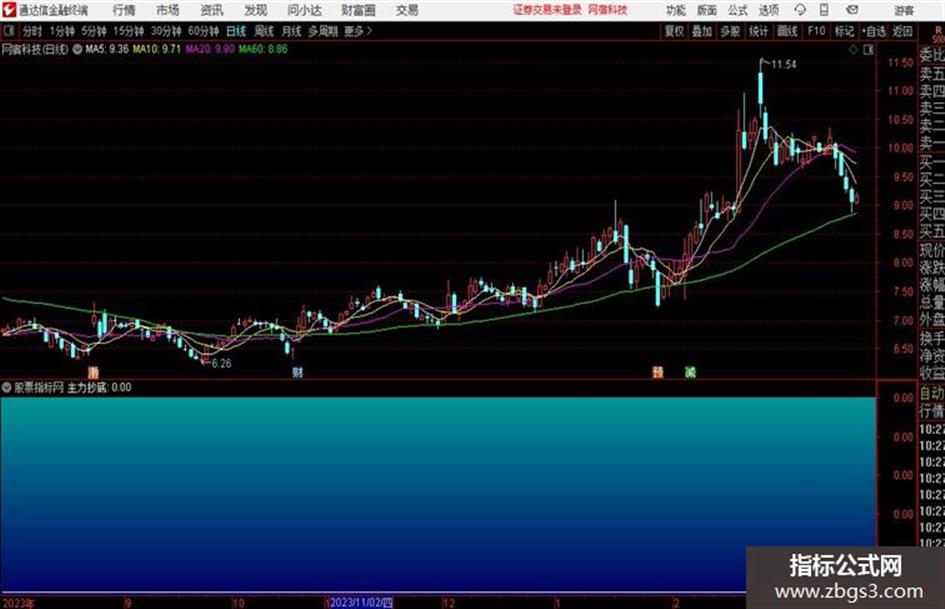
Task: Click the 复权 toolbar button
Action: point(674,31)
